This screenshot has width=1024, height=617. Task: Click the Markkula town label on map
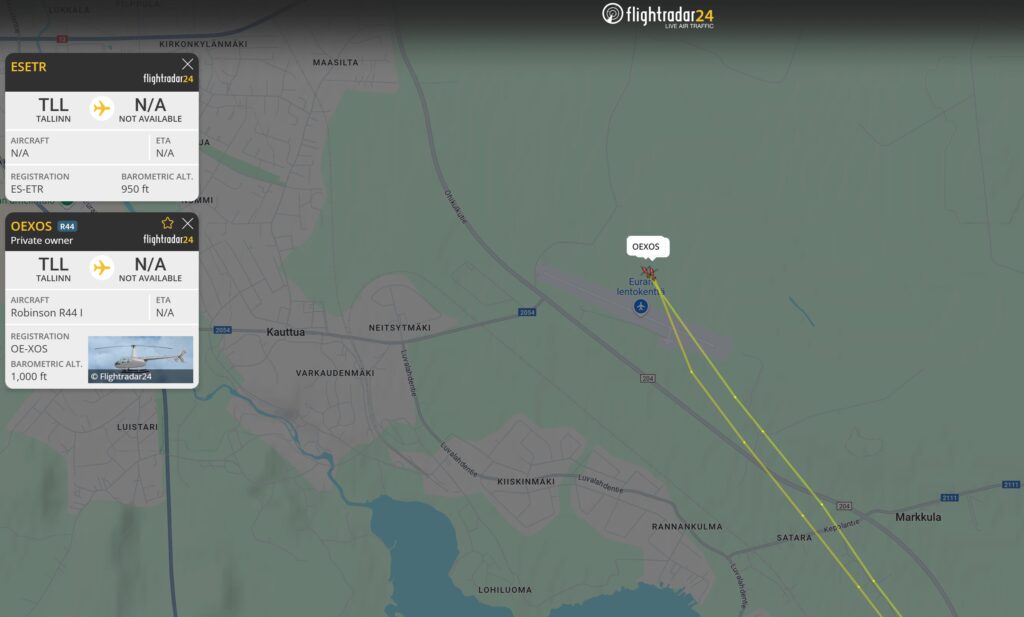click(x=918, y=517)
